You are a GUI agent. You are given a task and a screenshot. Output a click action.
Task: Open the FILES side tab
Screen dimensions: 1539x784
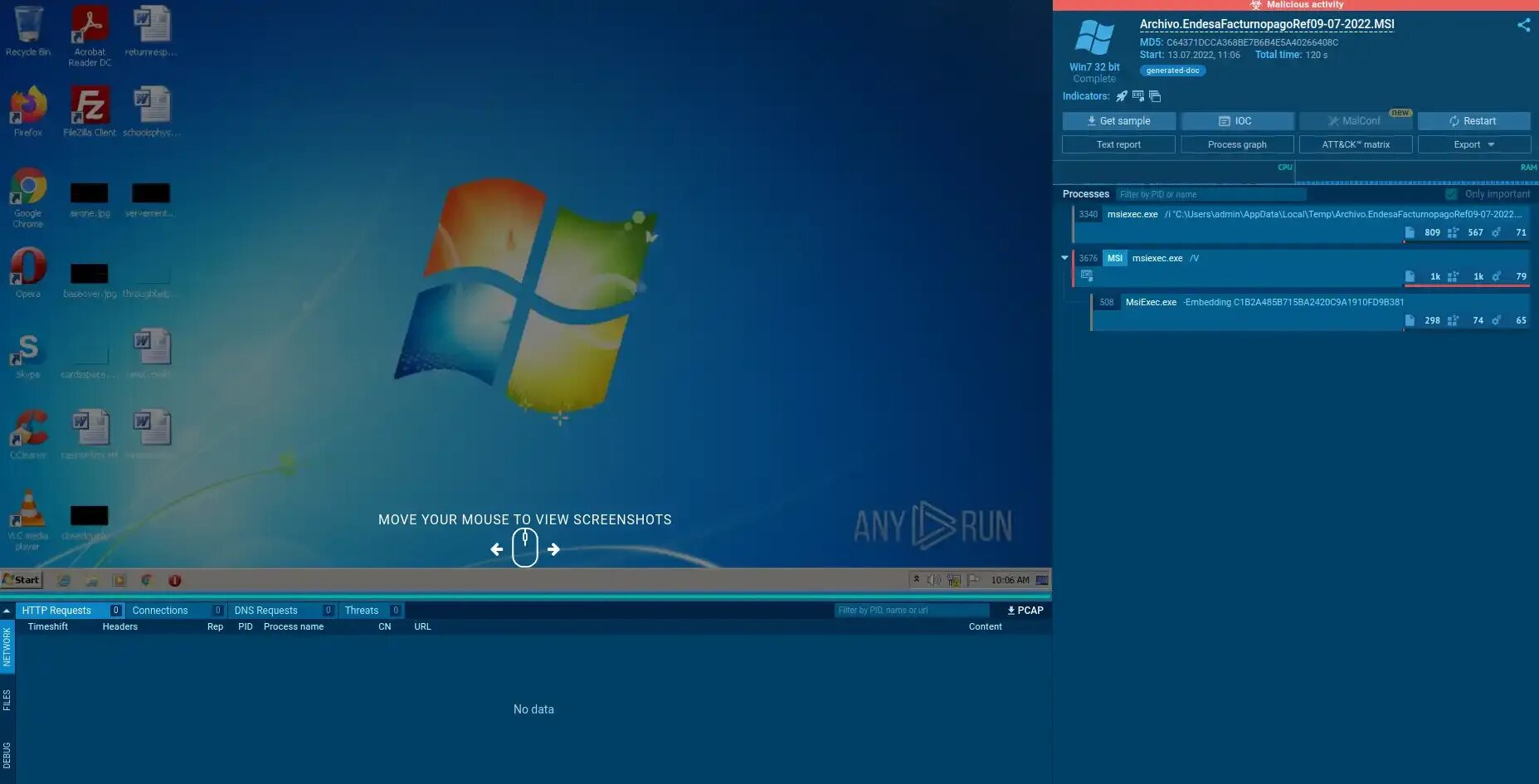7,699
